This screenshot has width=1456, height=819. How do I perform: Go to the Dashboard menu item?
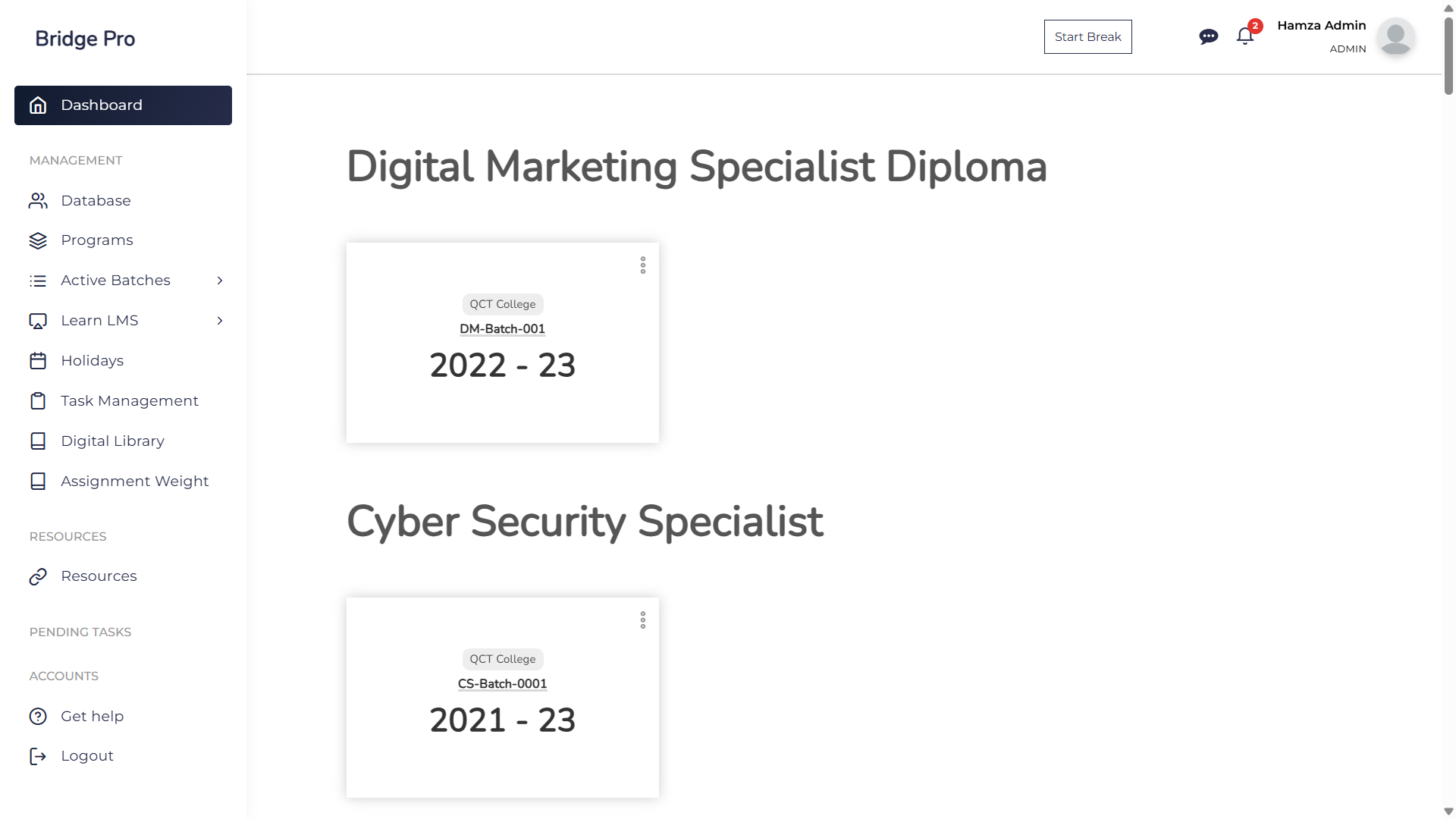click(x=123, y=105)
